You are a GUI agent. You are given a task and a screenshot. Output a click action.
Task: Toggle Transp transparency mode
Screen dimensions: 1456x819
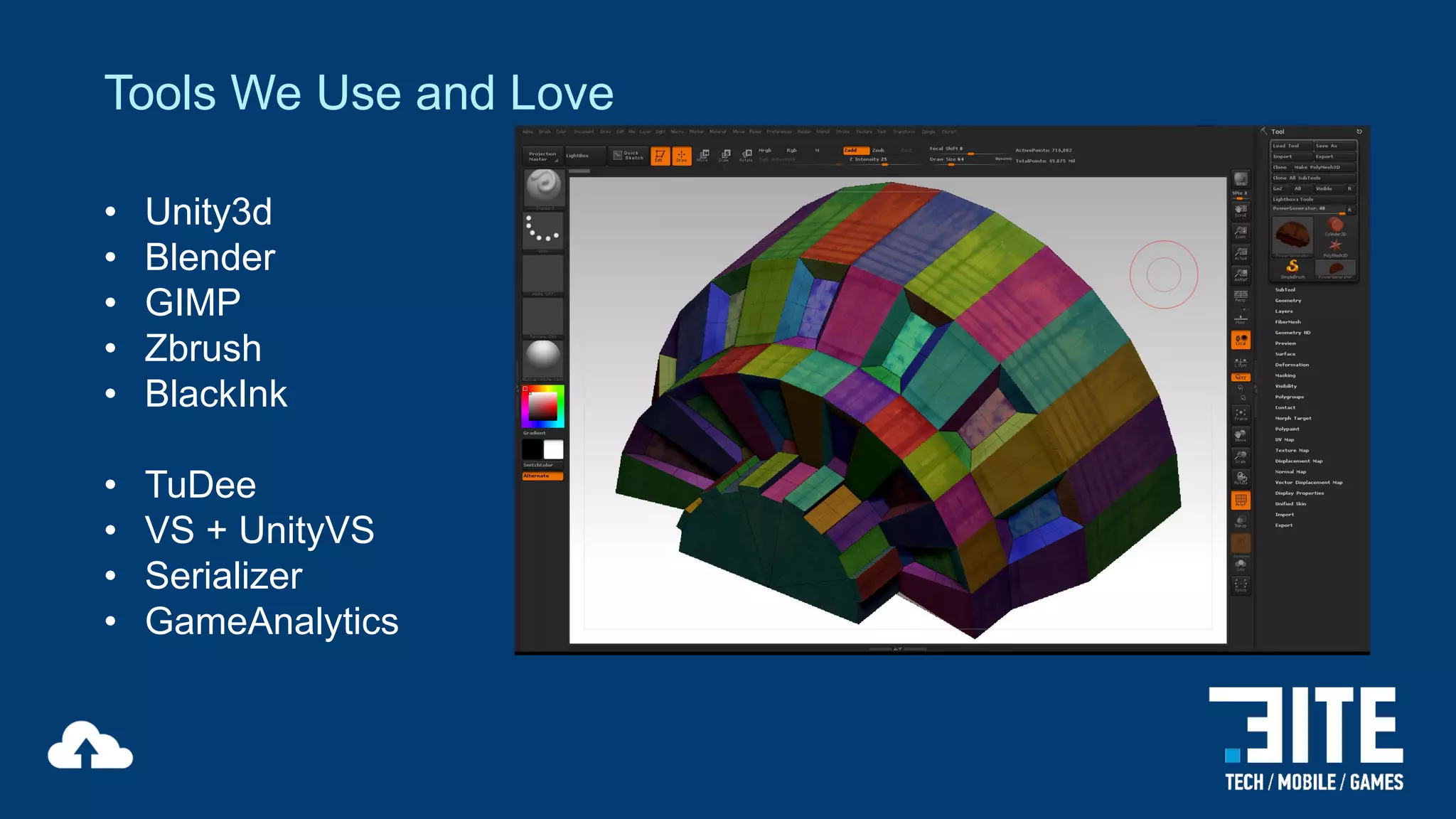(1241, 523)
